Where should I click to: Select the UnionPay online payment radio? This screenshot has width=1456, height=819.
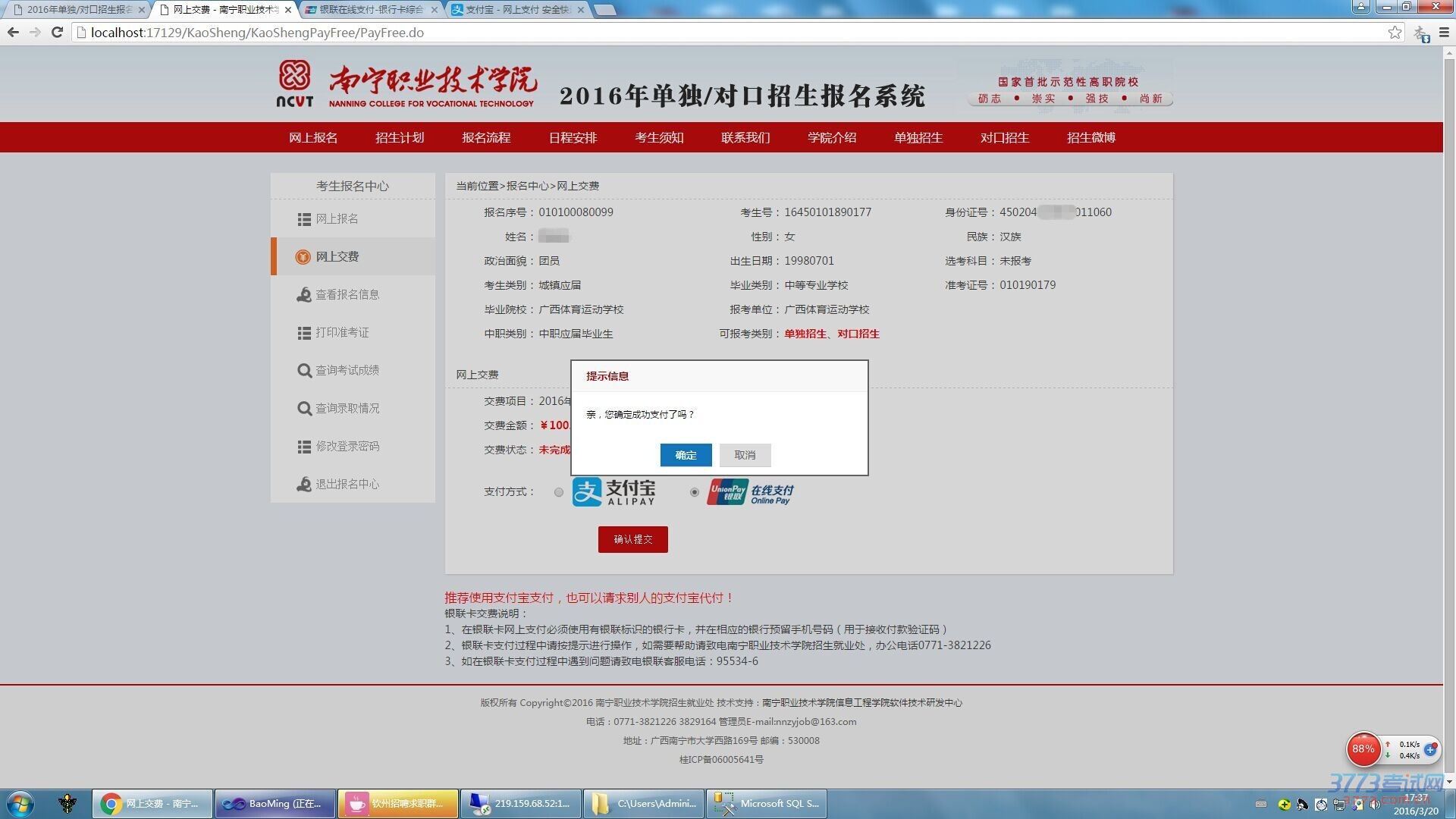(695, 492)
